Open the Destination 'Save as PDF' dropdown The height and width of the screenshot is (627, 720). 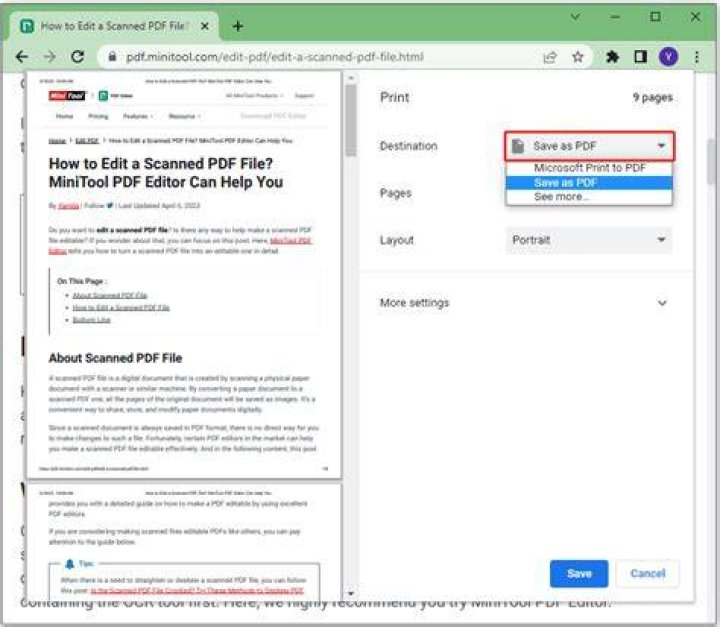point(590,146)
